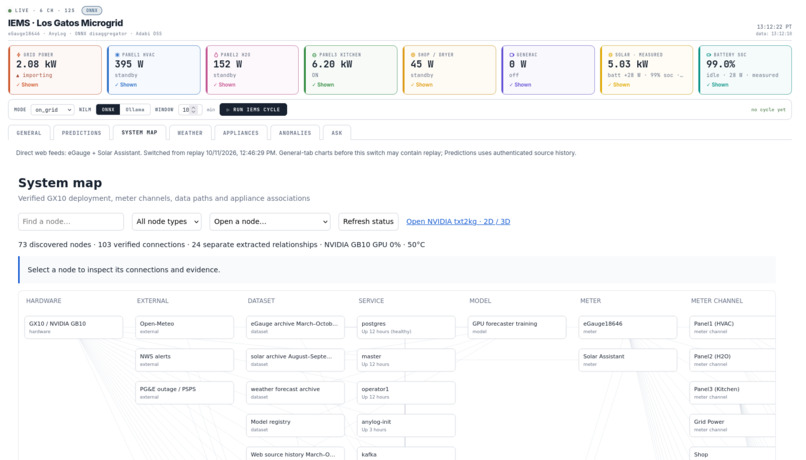Click the 13:12:22 PT clock text

click(774, 27)
